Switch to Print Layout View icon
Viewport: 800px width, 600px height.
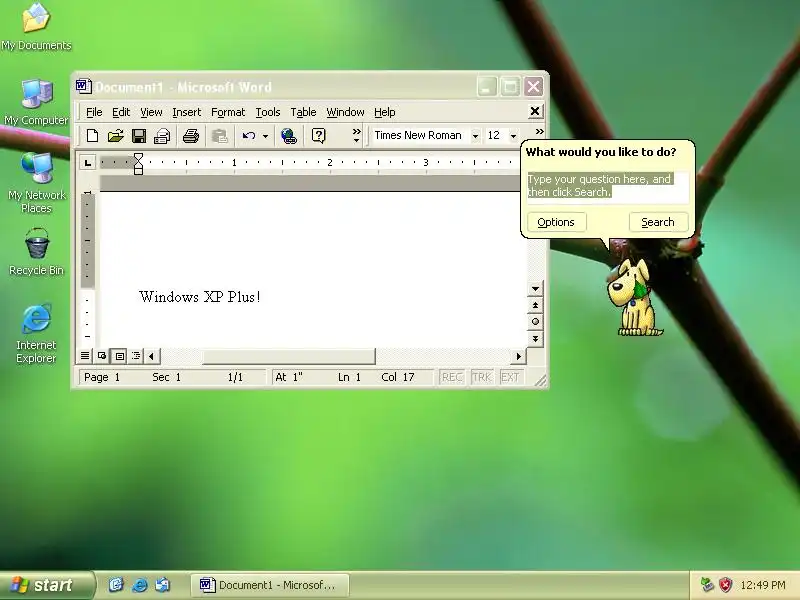pos(119,356)
